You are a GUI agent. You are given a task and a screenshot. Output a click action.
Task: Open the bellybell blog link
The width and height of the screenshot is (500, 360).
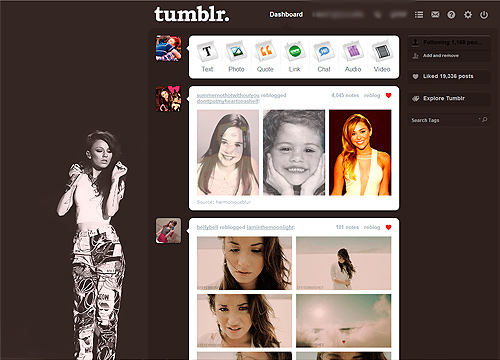(x=207, y=227)
